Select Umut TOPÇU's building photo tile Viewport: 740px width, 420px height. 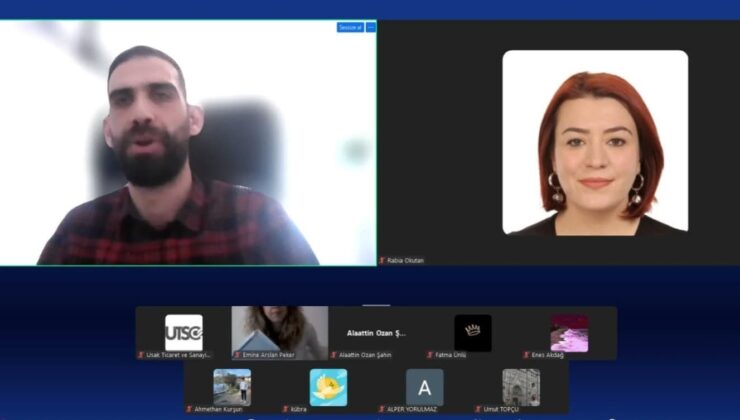[520, 386]
